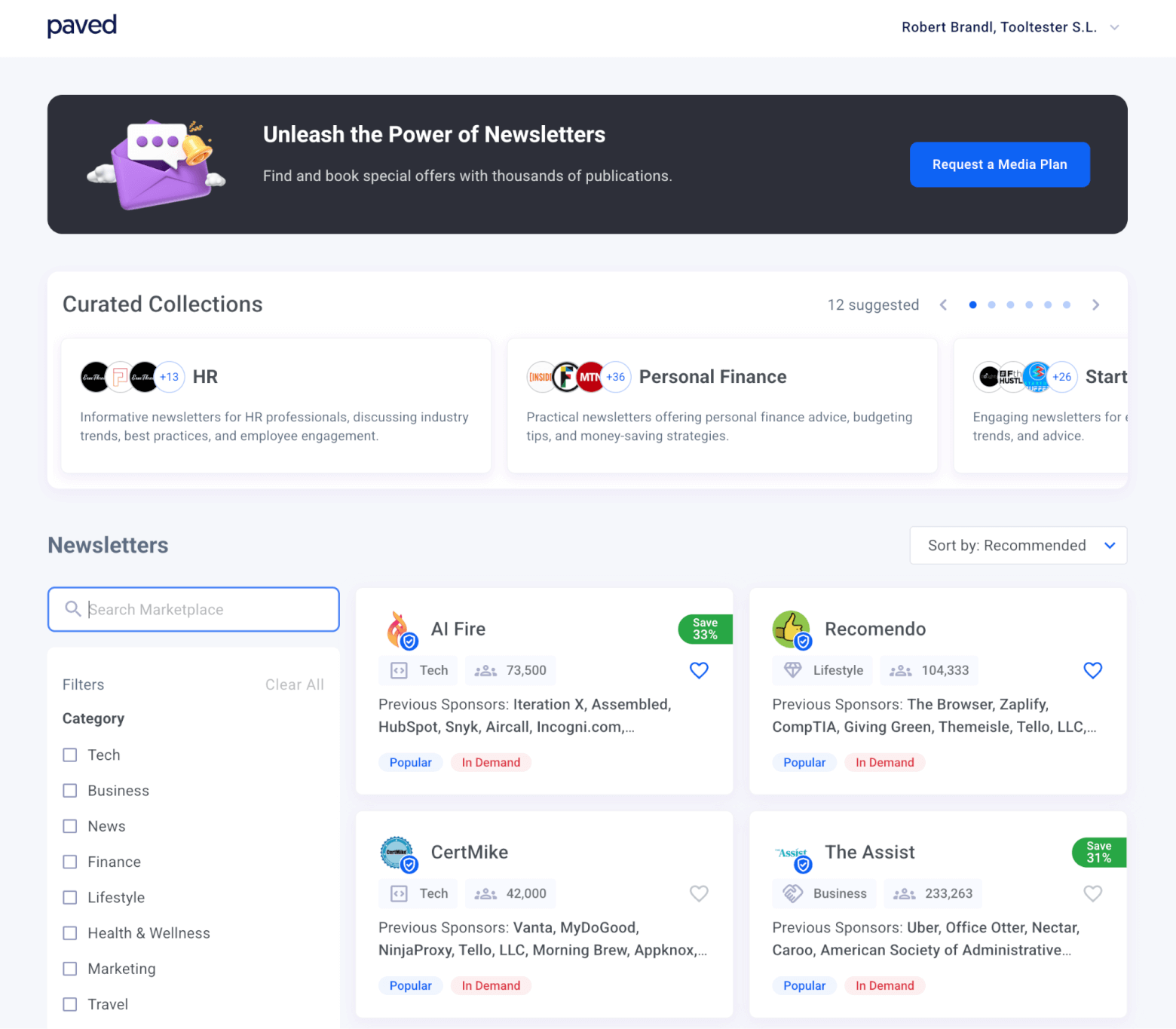This screenshot has width=1176, height=1029.
Task: Go to next curated collections page arrow
Action: click(x=1095, y=305)
